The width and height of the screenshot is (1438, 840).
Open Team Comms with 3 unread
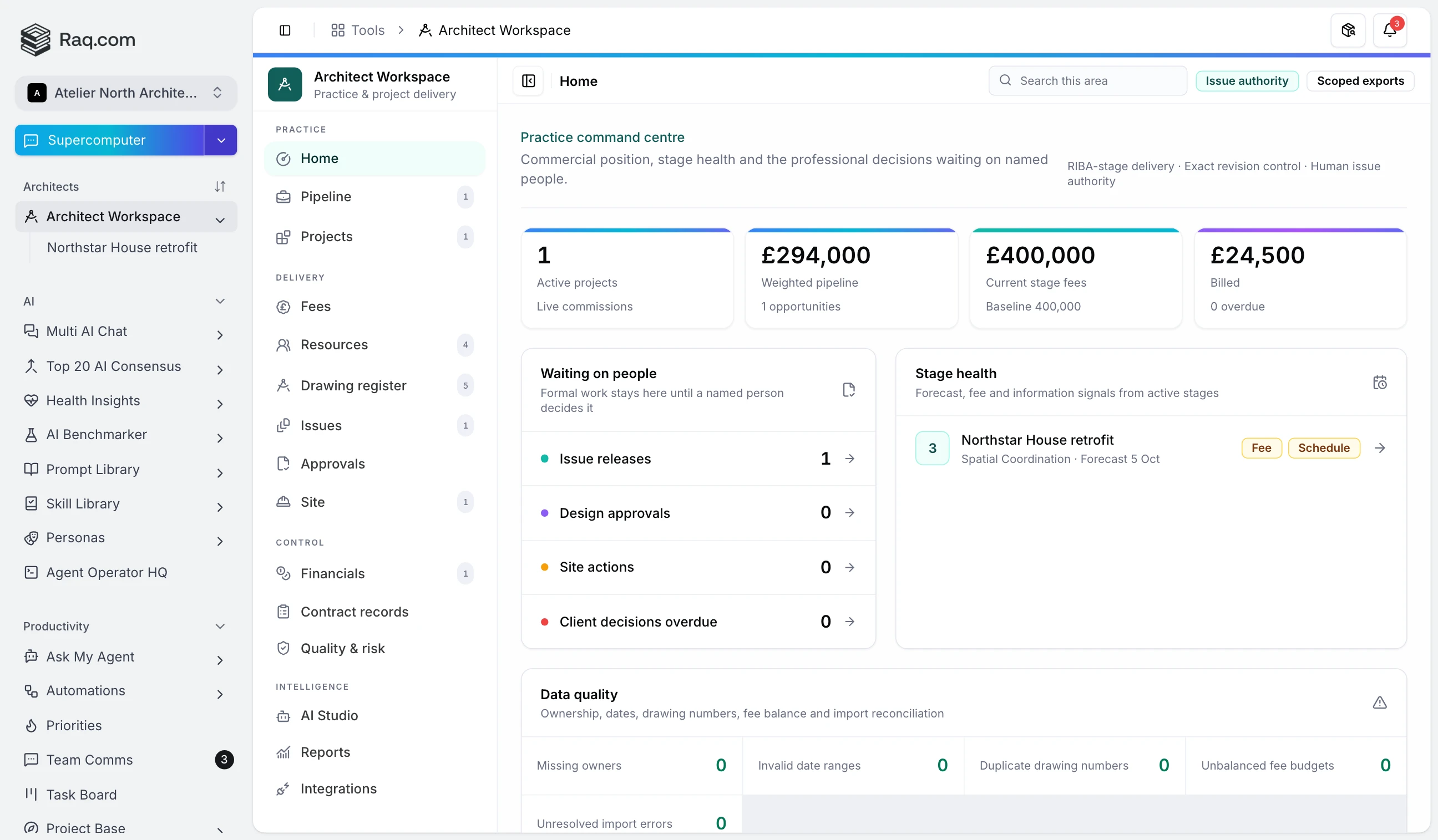pyautogui.click(x=125, y=760)
